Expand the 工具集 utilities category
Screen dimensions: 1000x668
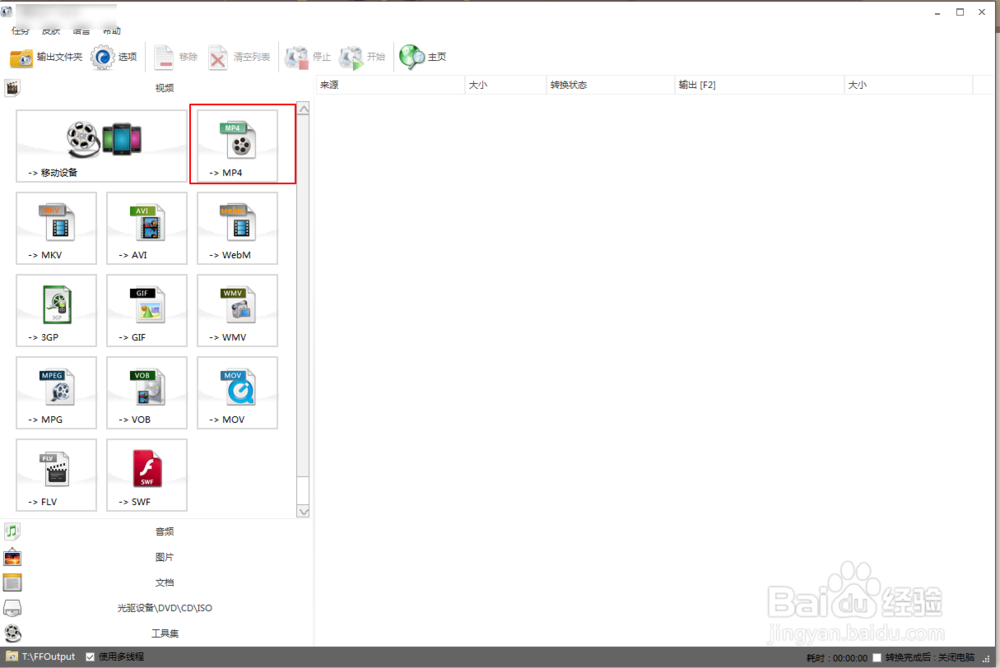tap(156, 634)
